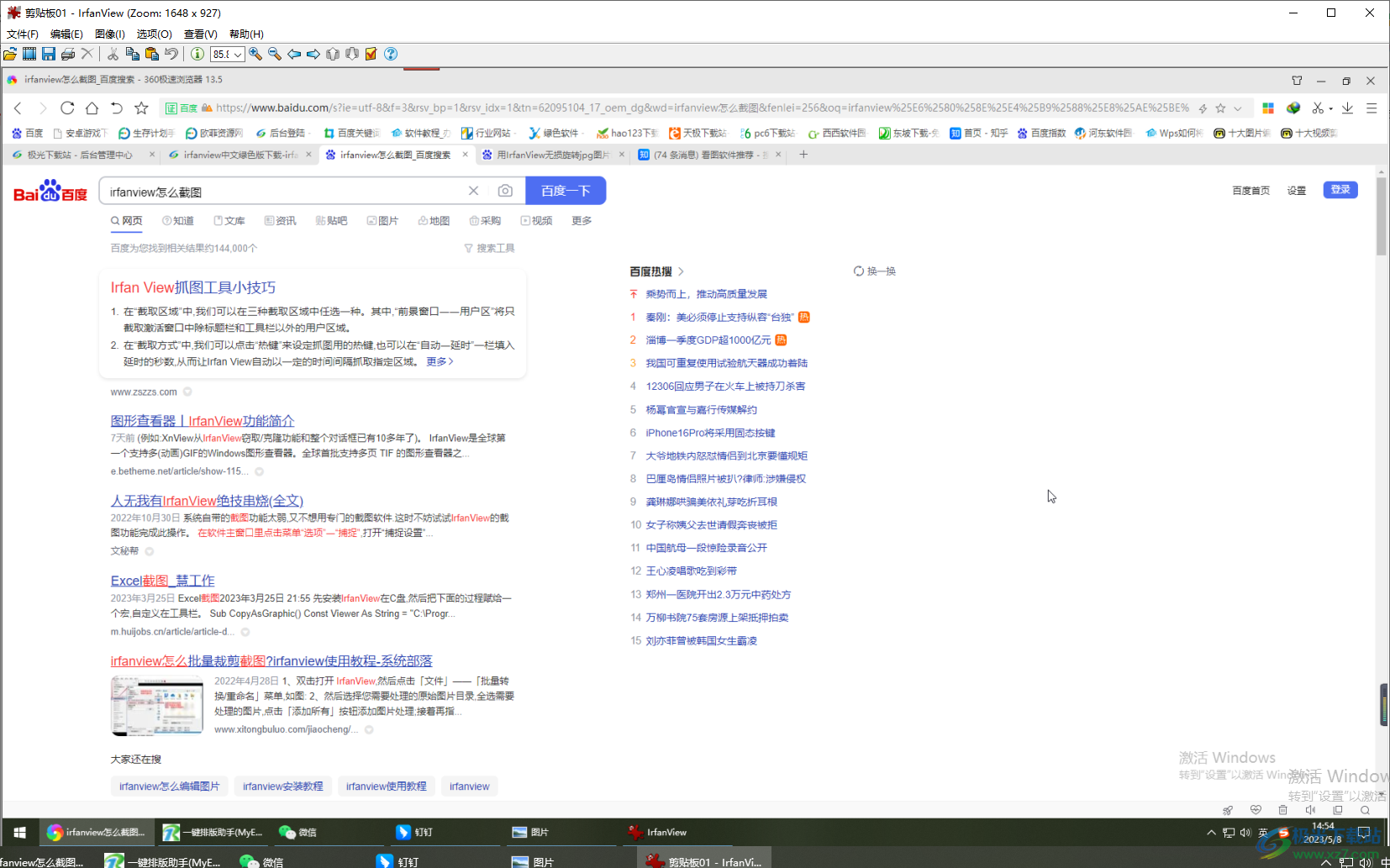
Task: Open a file with the folder icon
Action: pos(10,54)
